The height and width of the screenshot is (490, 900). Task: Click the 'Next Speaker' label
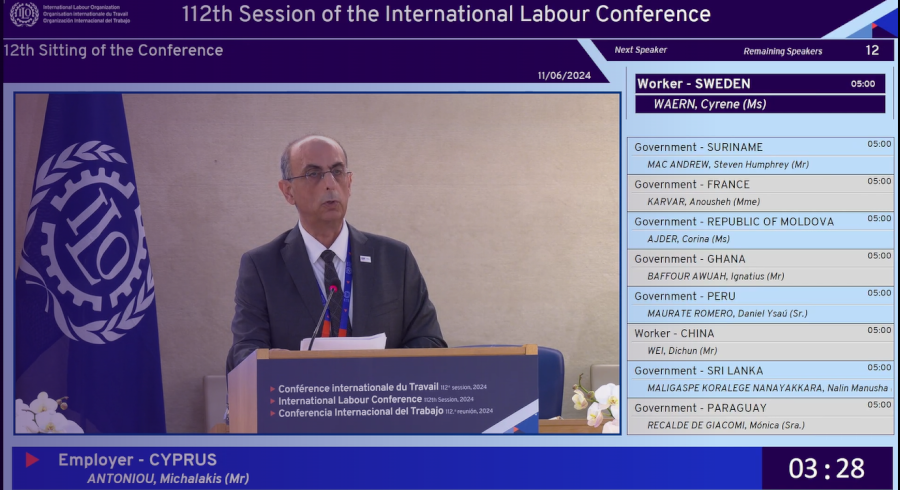pos(641,50)
